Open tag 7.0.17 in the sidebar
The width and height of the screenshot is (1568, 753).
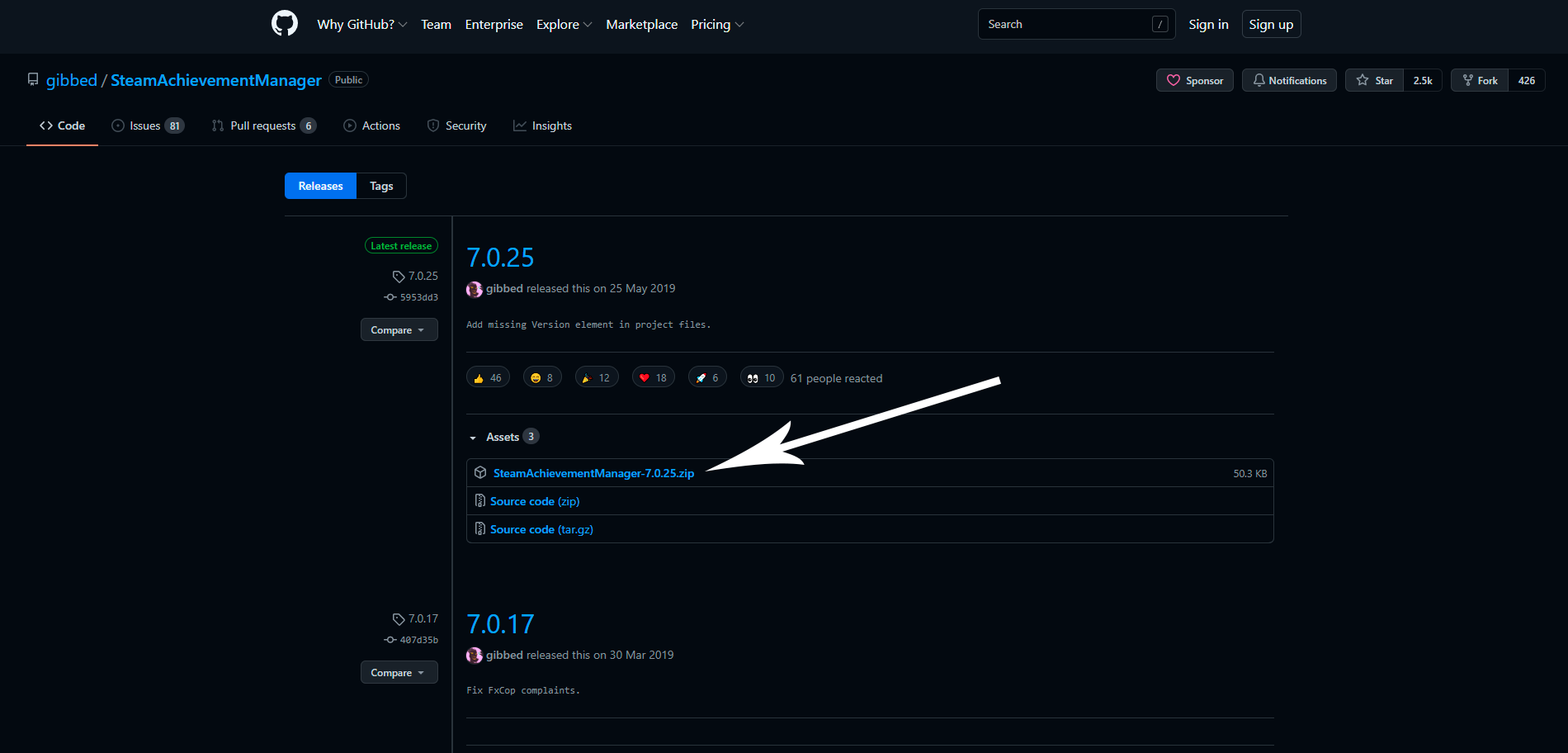pyautogui.click(x=423, y=618)
